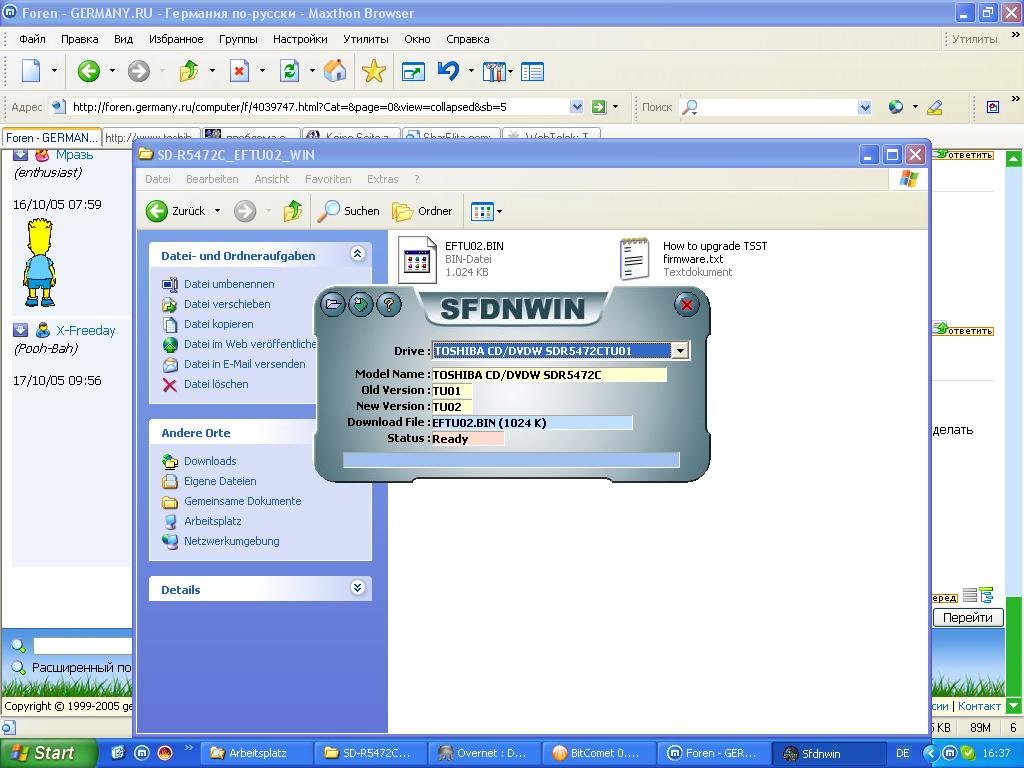1024x768 pixels.
Task: Click the down arrow of browser page scrollbar
Action: 1013,706
